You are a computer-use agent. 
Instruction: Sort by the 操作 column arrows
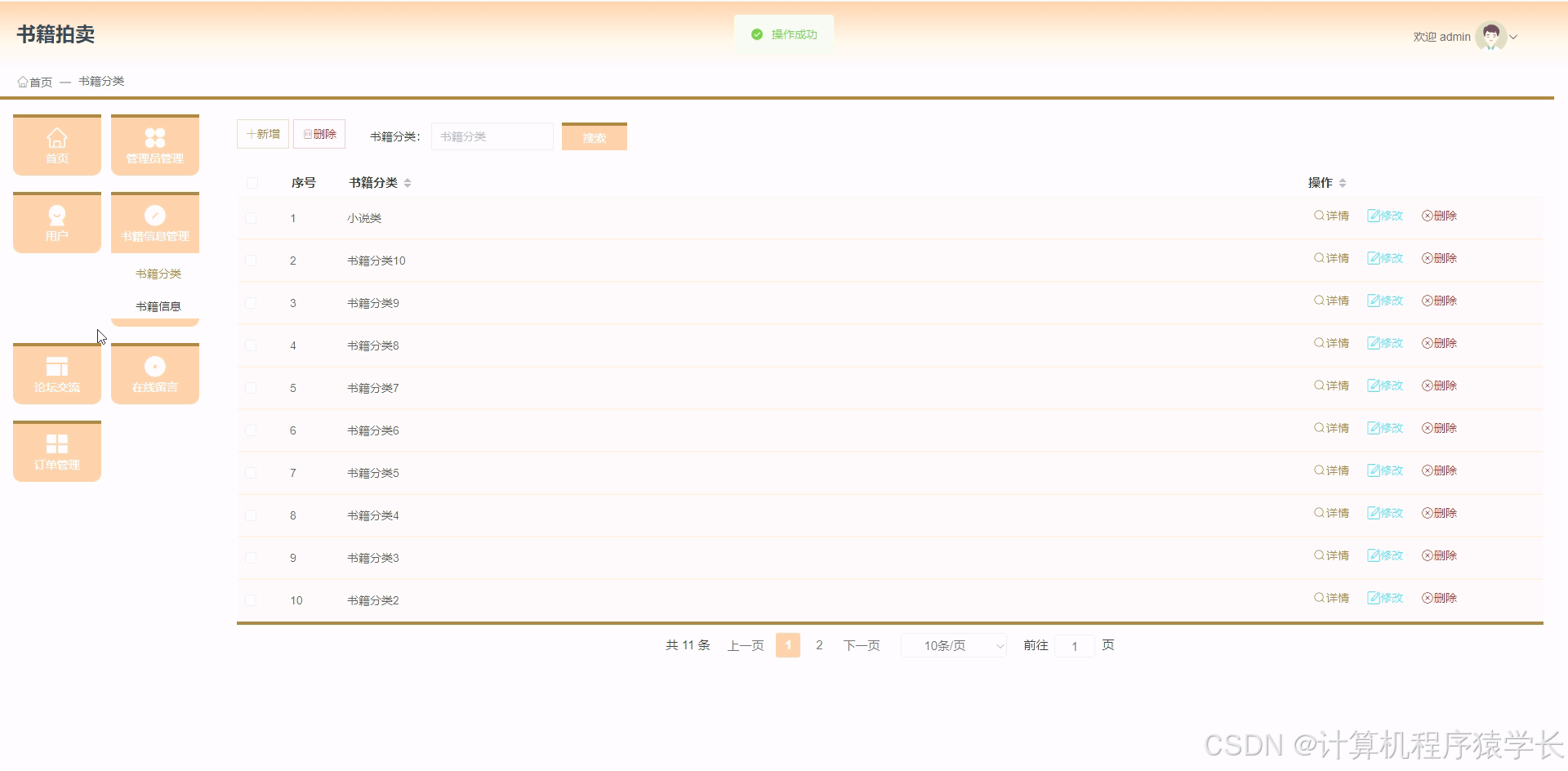pos(1343,183)
